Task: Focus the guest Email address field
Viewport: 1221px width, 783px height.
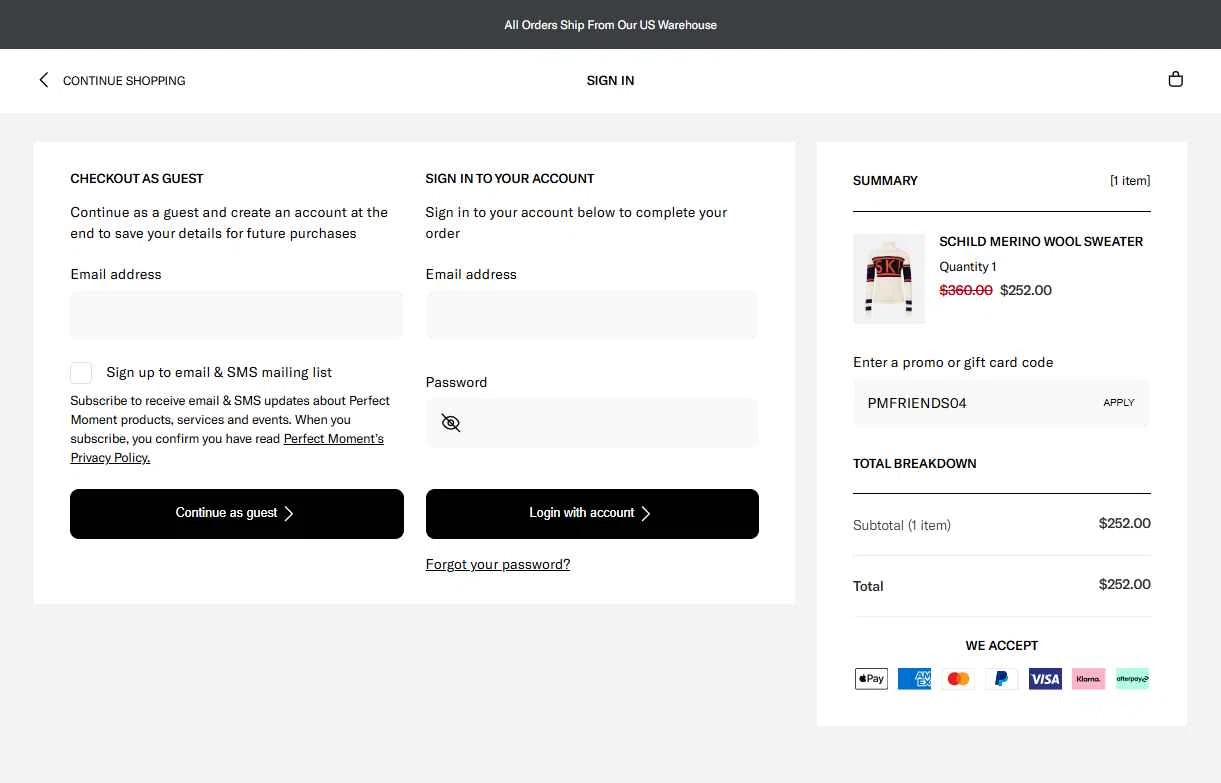Action: point(237,315)
